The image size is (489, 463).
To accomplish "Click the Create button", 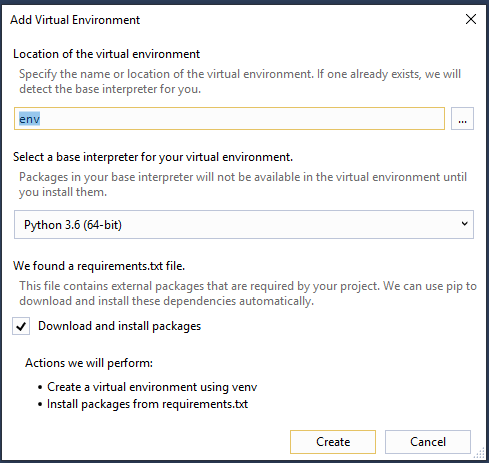I will pyautogui.click(x=333, y=442).
